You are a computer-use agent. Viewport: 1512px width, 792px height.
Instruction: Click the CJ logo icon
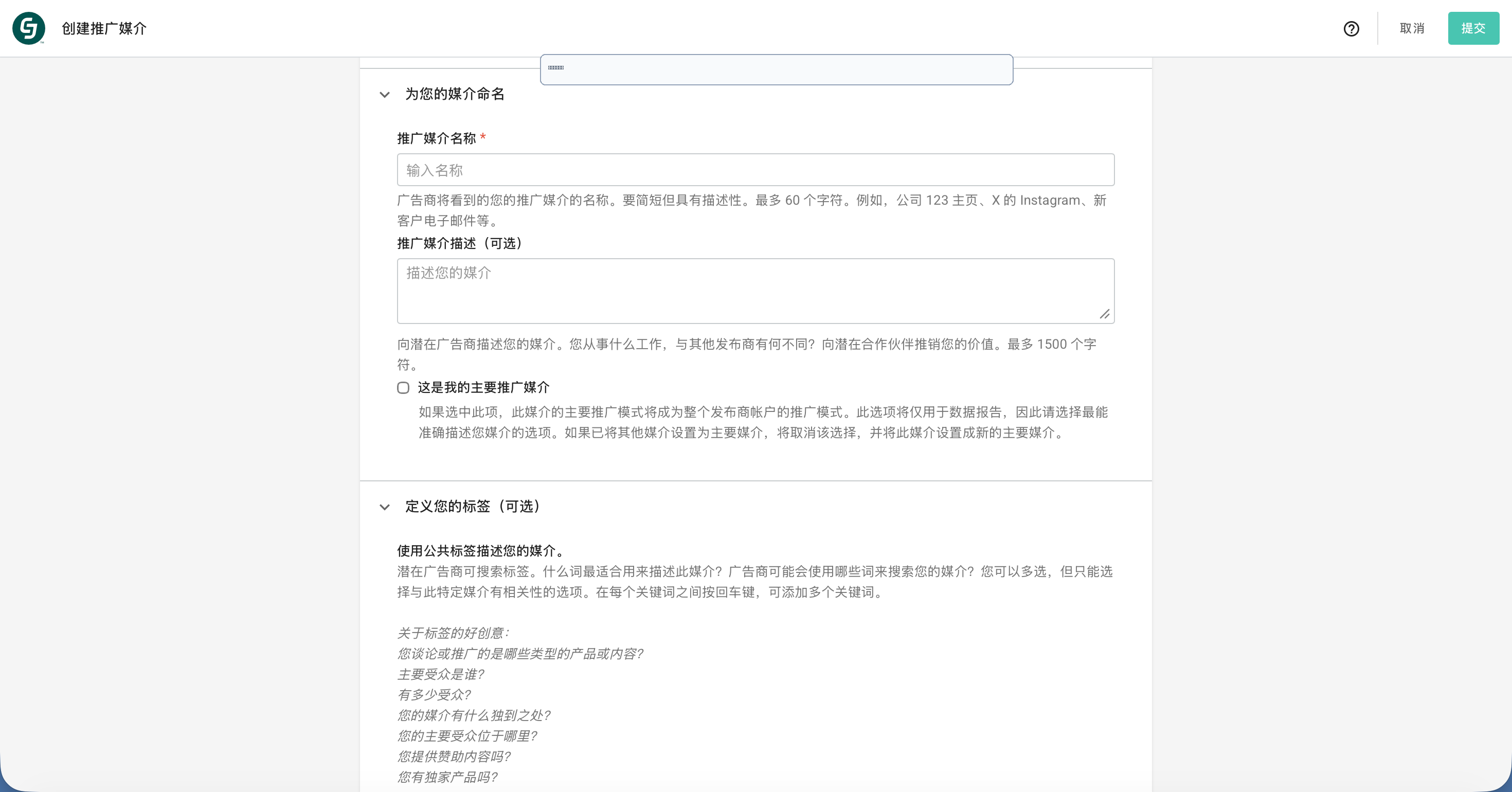(x=29, y=28)
